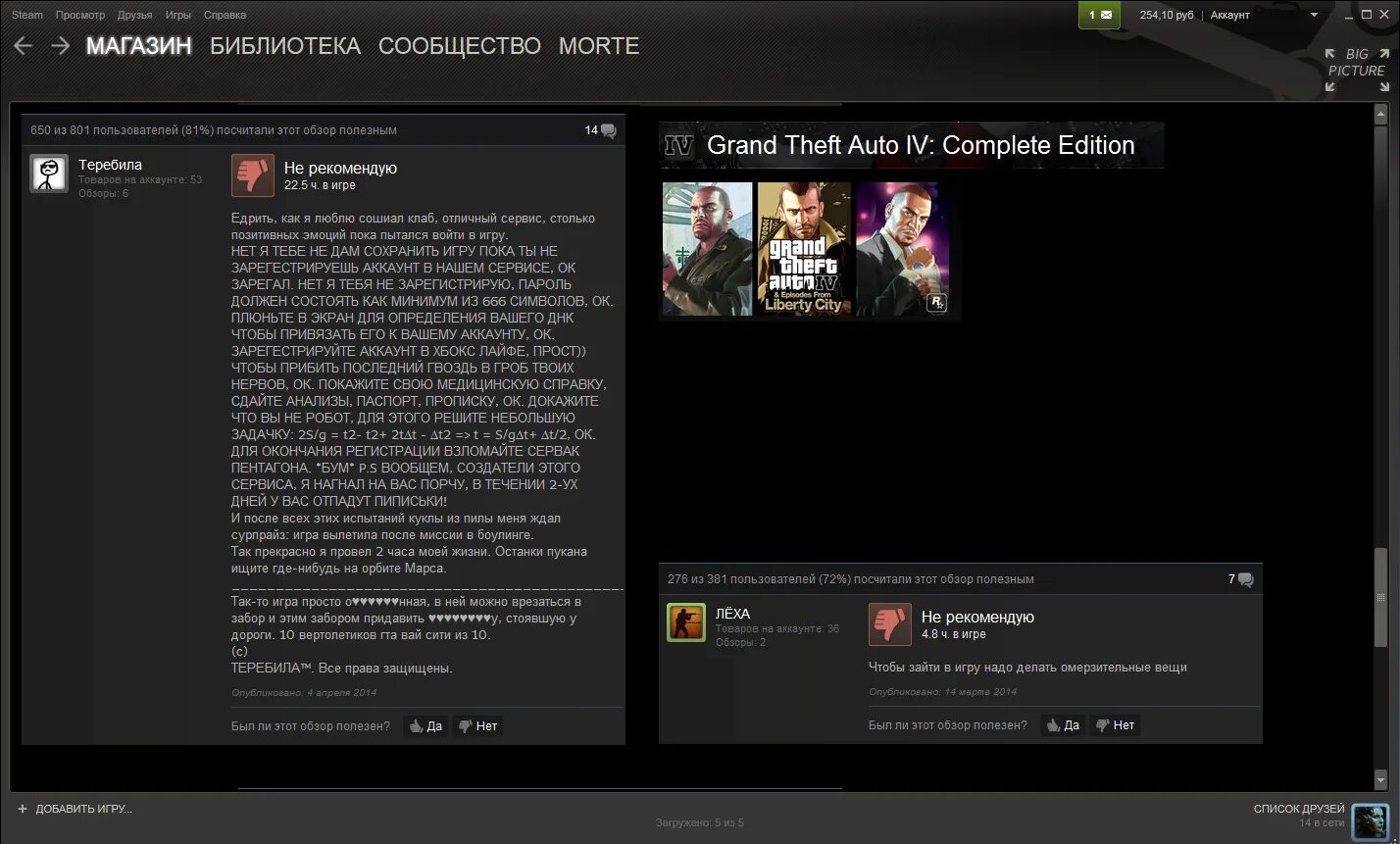This screenshot has width=1400, height=844.
Task: Click Теребила's 'Обзоры: 6' text
Action: coord(103,193)
